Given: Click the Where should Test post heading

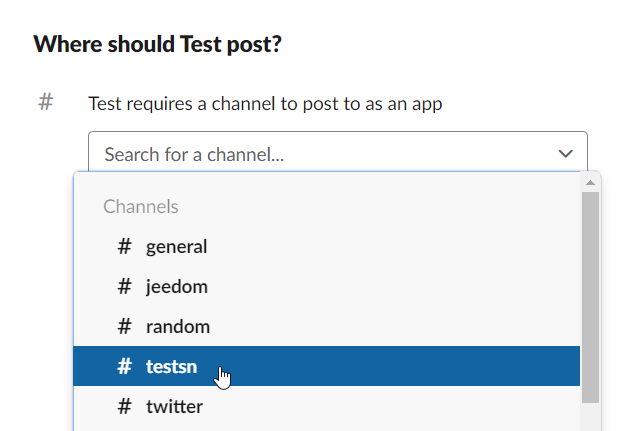Looking at the screenshot, I should click(x=157, y=44).
